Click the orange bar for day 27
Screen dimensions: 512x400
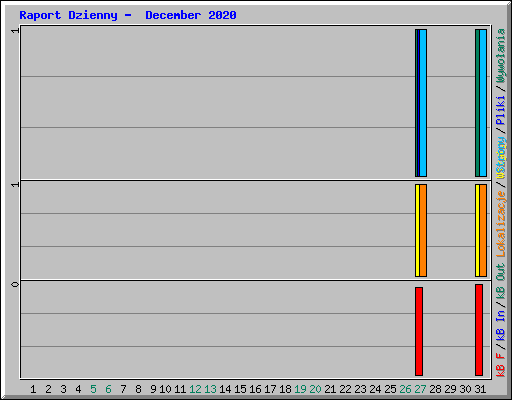coord(423,230)
